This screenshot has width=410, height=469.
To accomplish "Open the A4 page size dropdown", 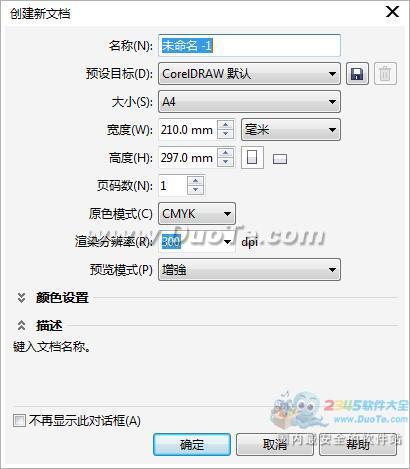I will [249, 101].
